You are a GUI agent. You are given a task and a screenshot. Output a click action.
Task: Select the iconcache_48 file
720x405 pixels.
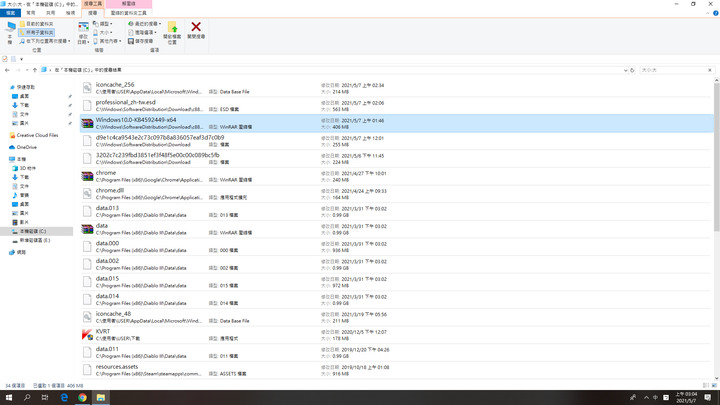pos(397,317)
